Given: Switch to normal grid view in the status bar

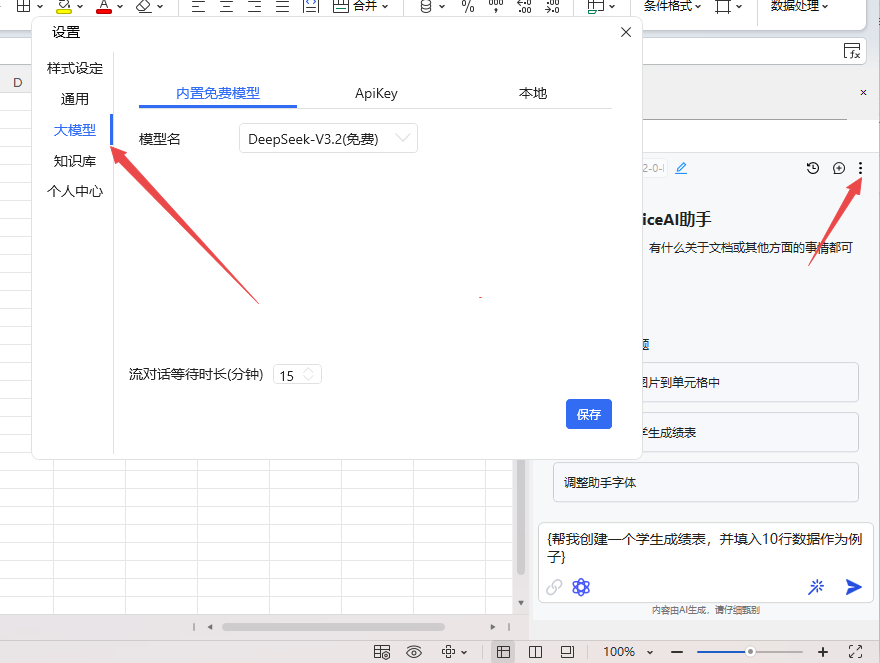Looking at the screenshot, I should [x=504, y=651].
